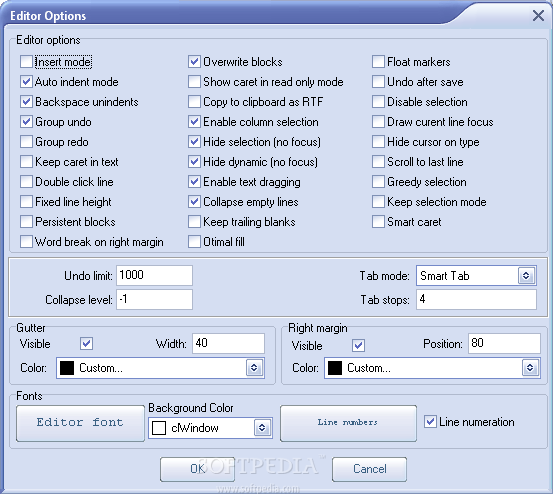Viewport: 553px width, 494px height.
Task: Click the white clWindow color swatch
Action: click(x=159, y=428)
